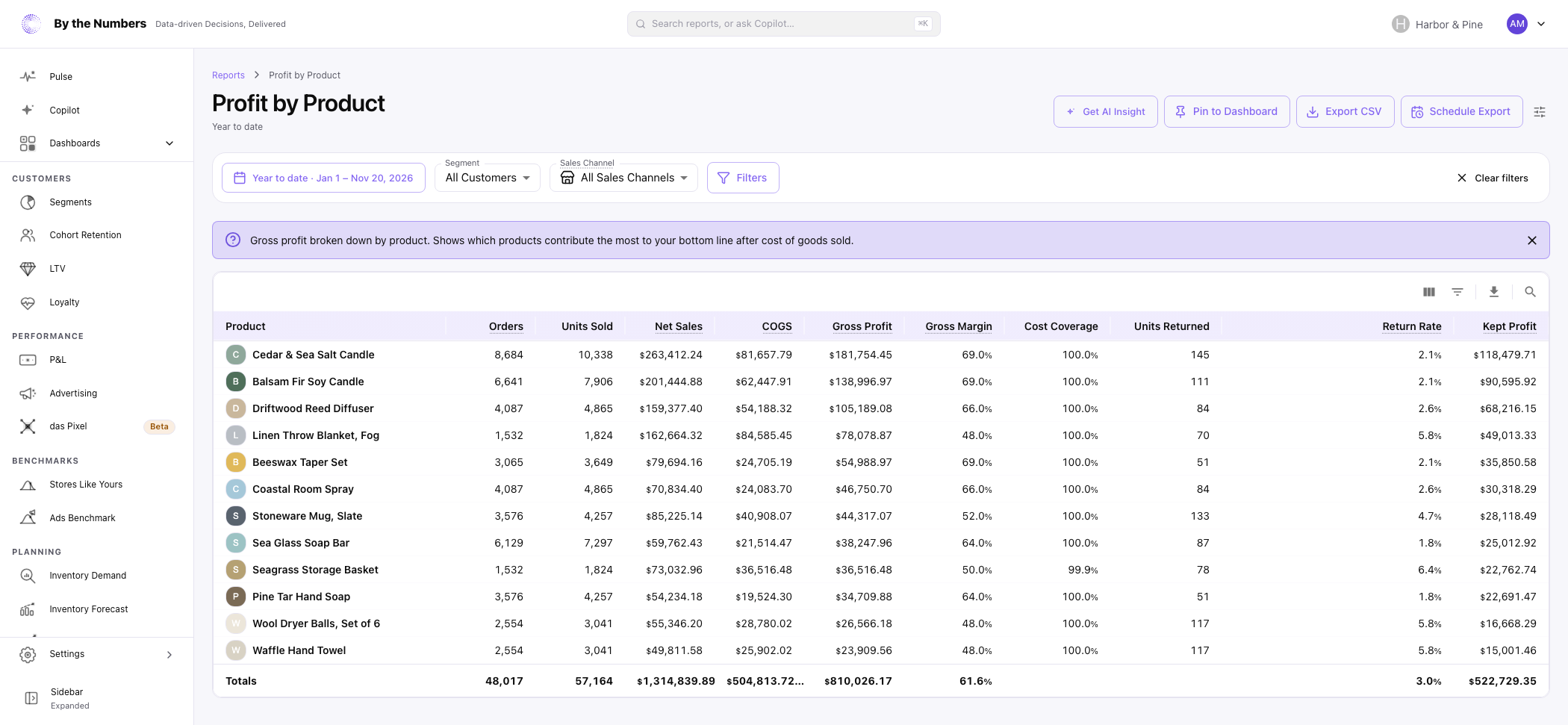Select the Cedar & Sea Salt Candle row
Image resolution: width=1568 pixels, height=725 pixels.
(x=881, y=355)
